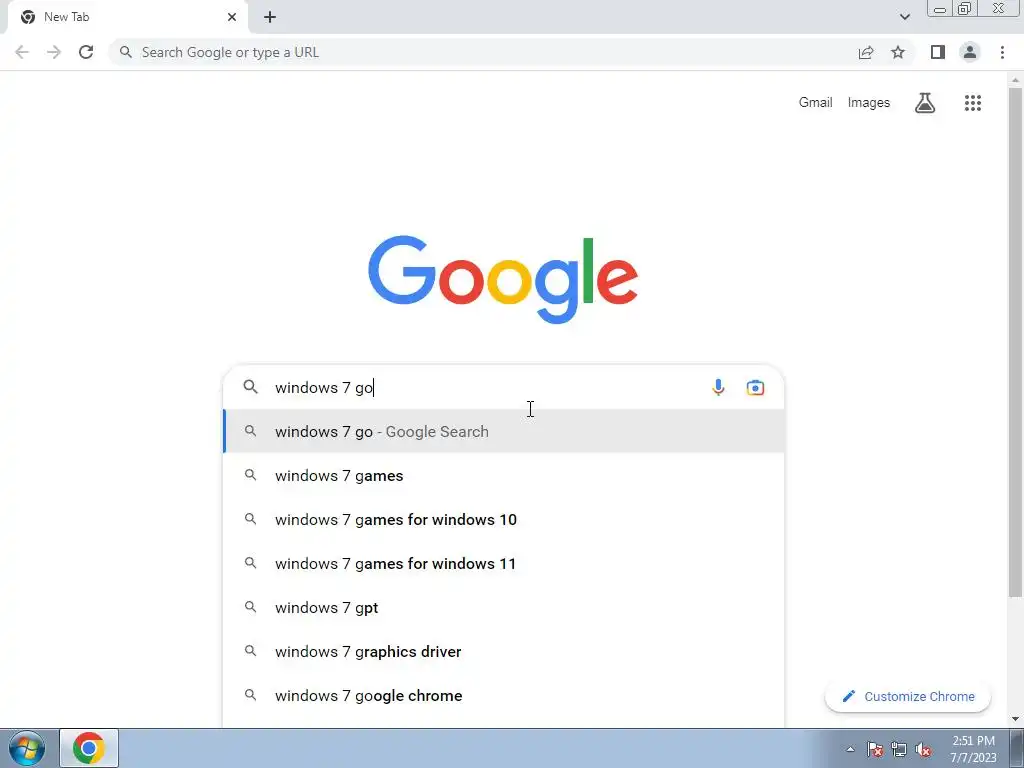
Task: Click the Windows Start orb
Action: point(27,748)
